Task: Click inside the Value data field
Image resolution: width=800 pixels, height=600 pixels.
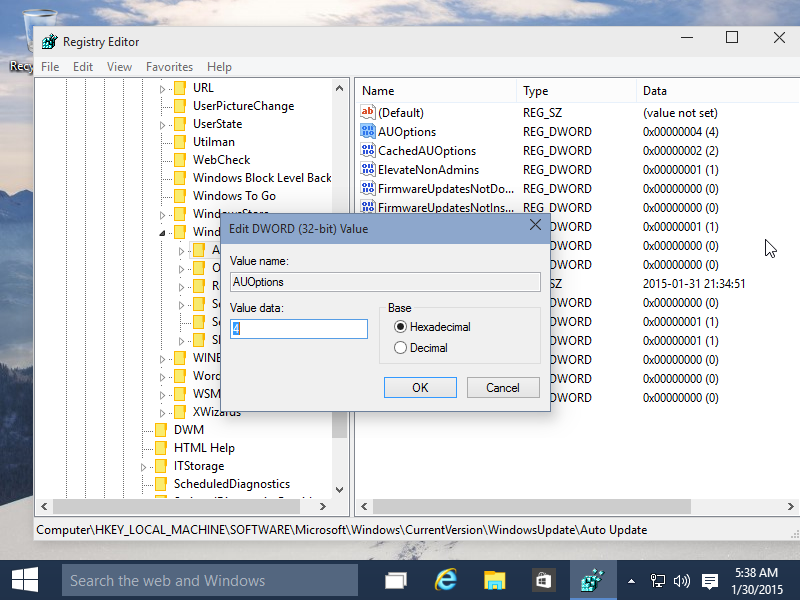Action: tap(300, 328)
